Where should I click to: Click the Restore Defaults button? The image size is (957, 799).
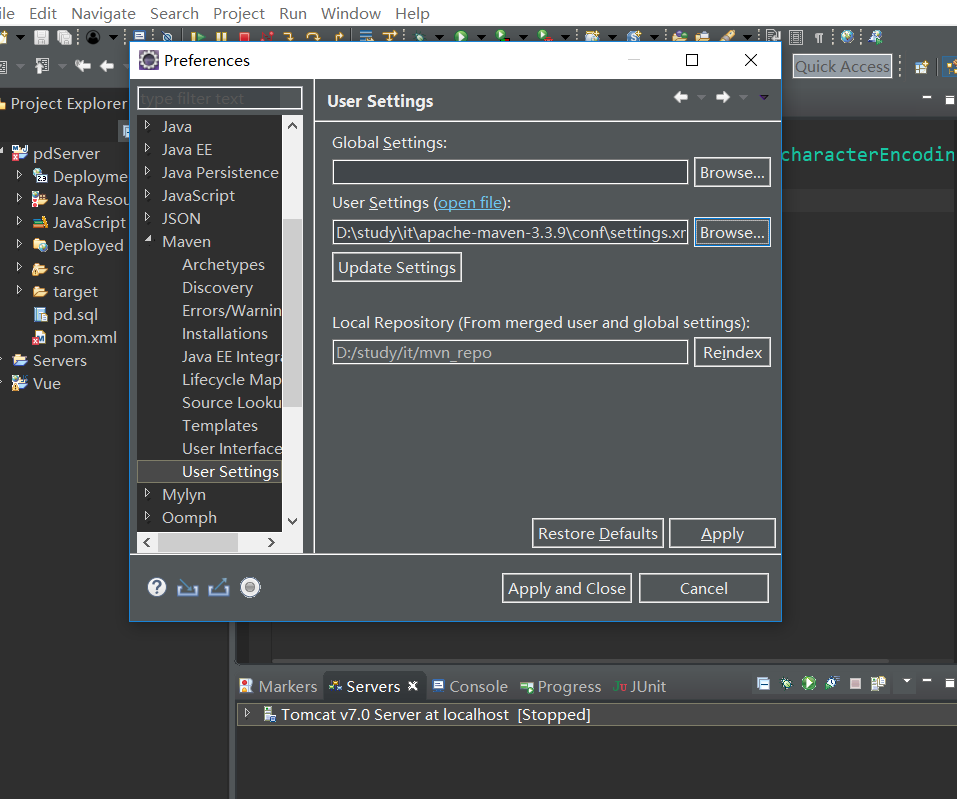click(598, 533)
